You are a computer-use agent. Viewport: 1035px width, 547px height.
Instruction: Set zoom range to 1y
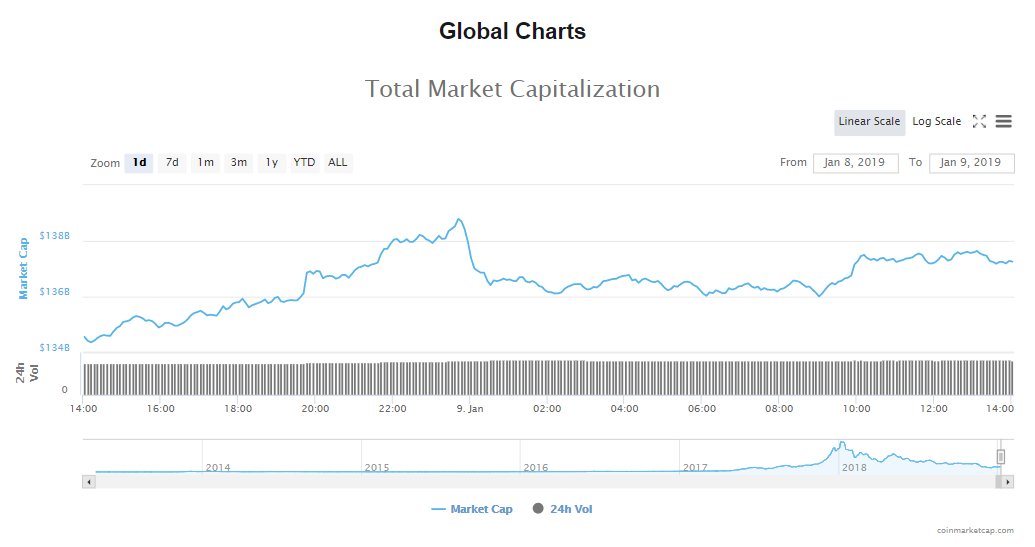pos(271,163)
